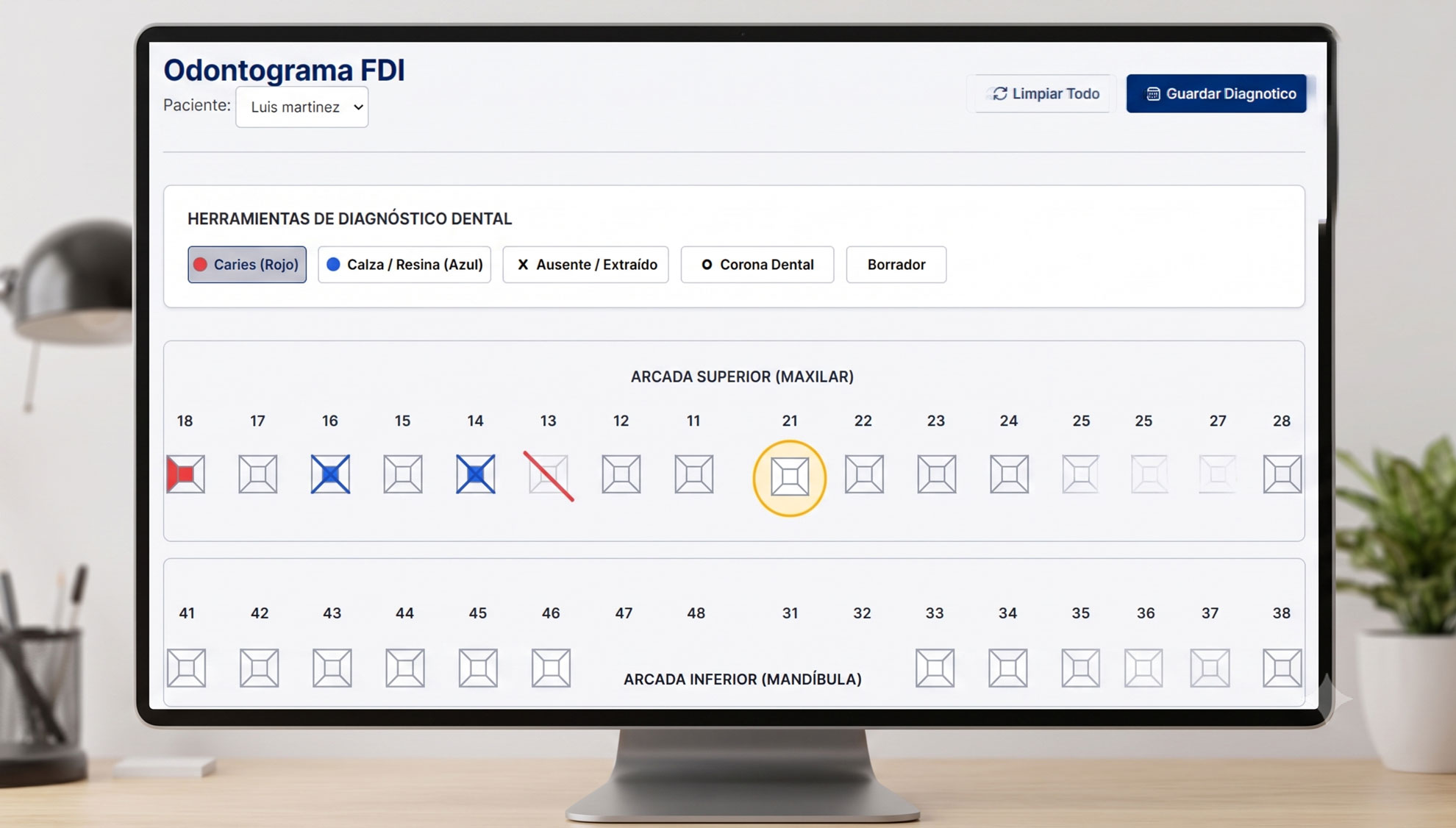This screenshot has width=1456, height=828.
Task: Select the Borrador eraser tool
Action: point(896,265)
